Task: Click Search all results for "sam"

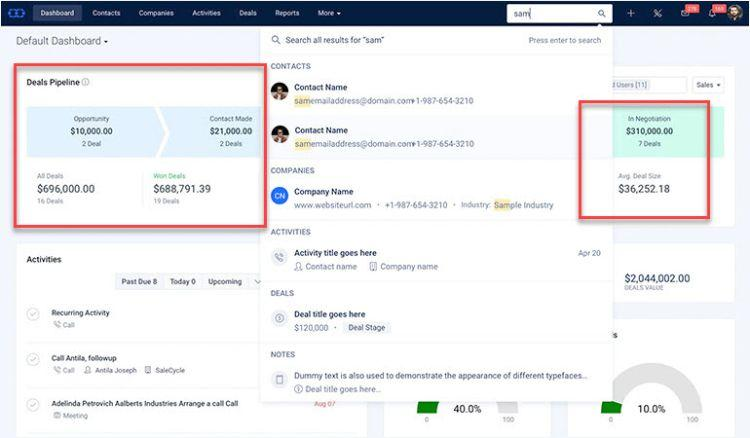Action: point(334,40)
